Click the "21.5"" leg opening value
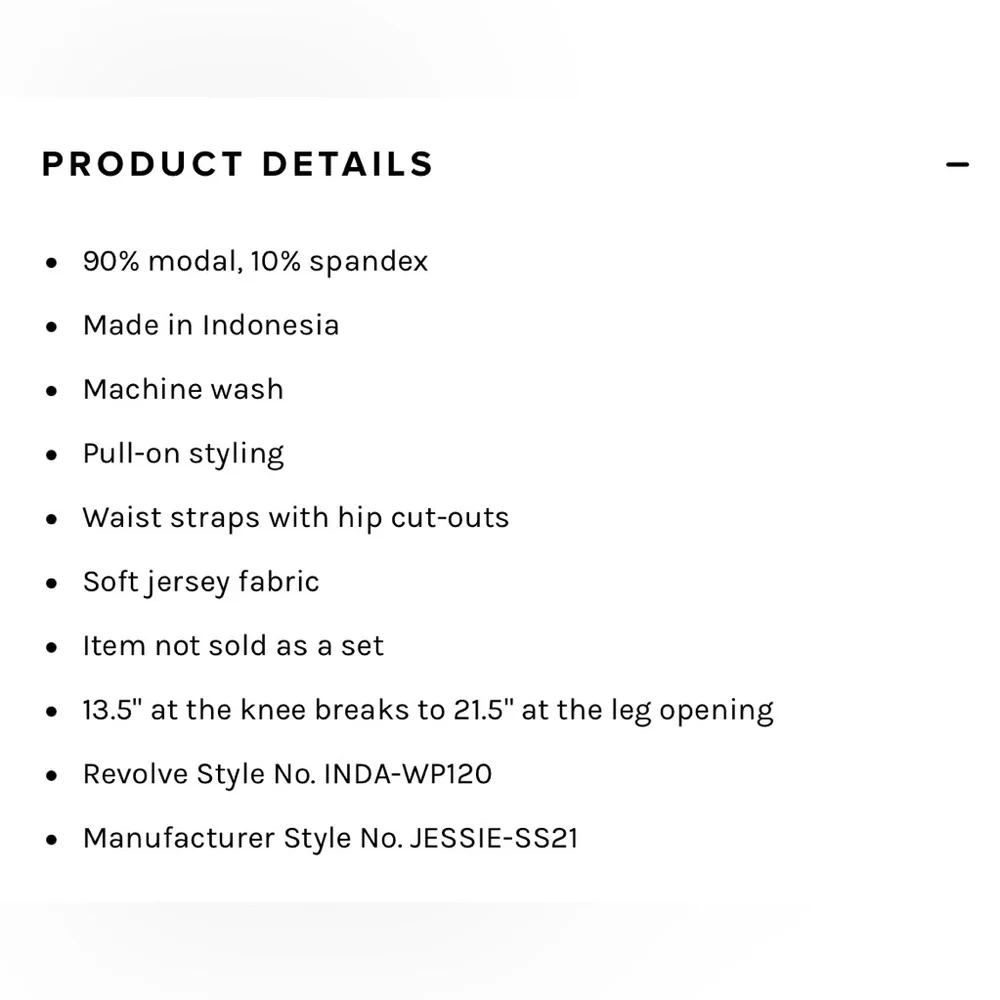Screen dimensions: 1000x1000 pos(484,710)
